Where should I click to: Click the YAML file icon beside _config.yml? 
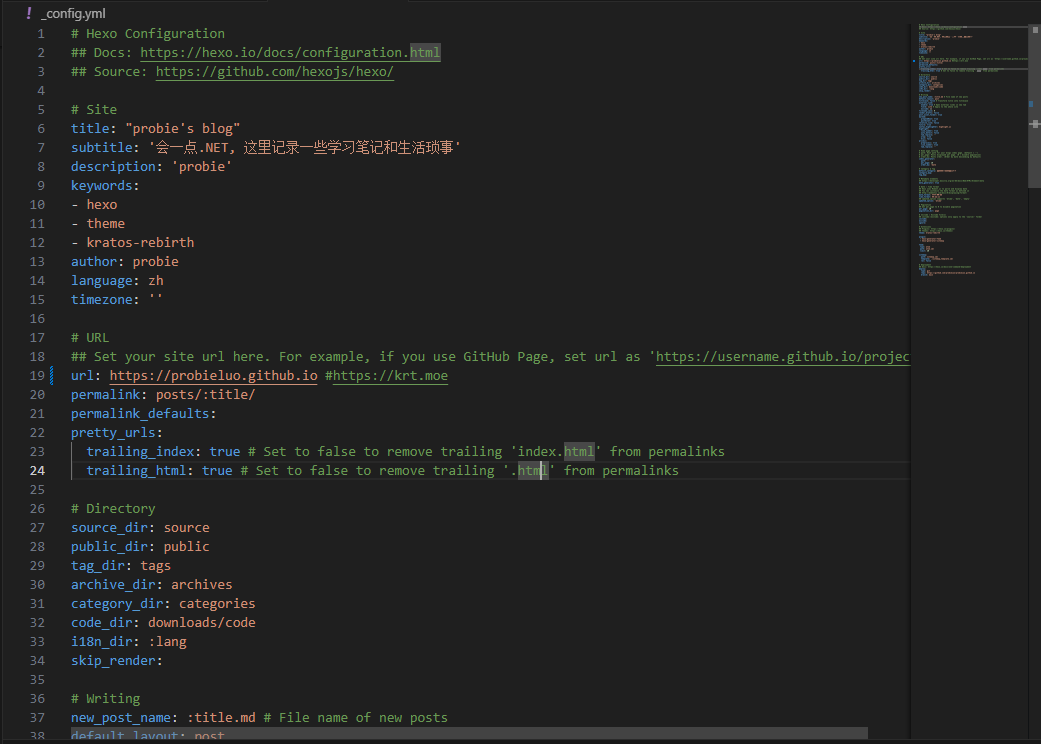29,13
